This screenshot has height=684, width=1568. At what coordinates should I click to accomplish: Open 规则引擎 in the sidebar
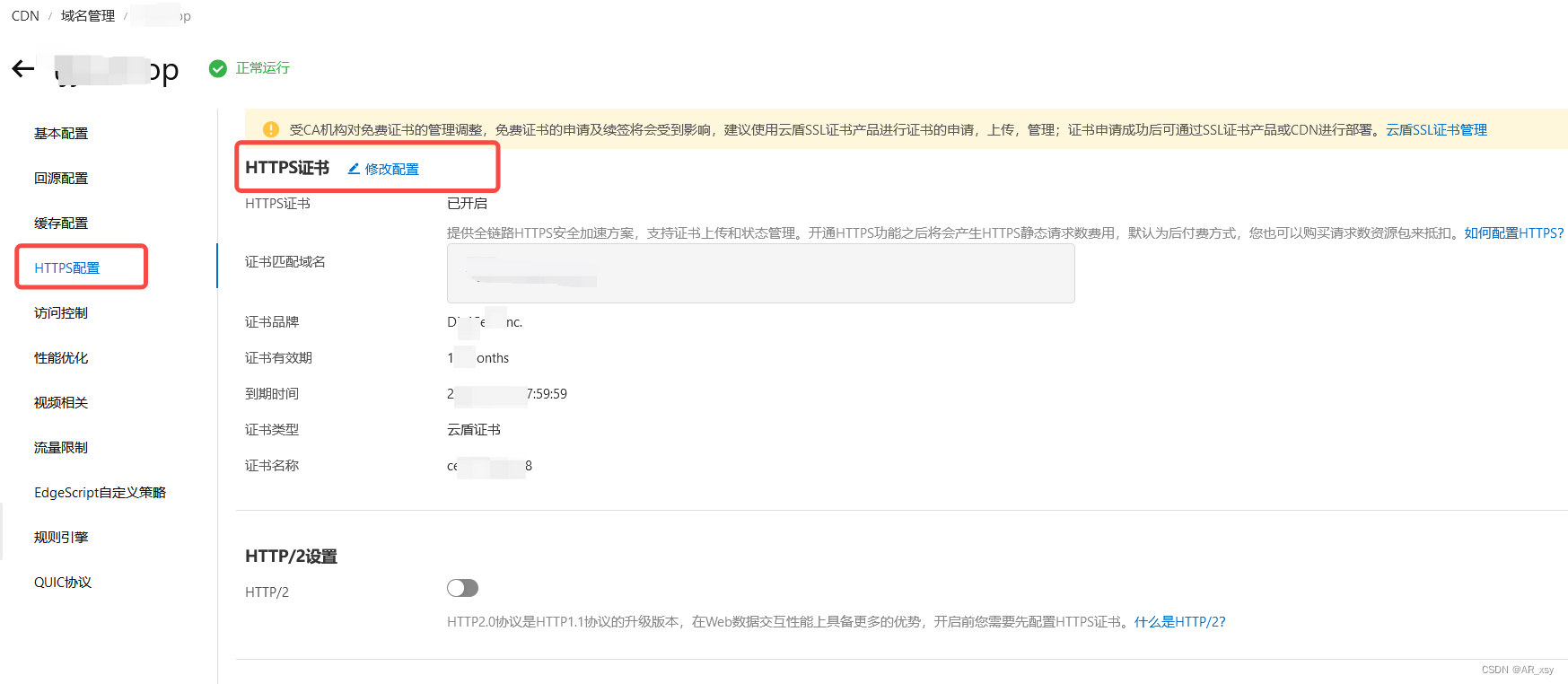61,537
